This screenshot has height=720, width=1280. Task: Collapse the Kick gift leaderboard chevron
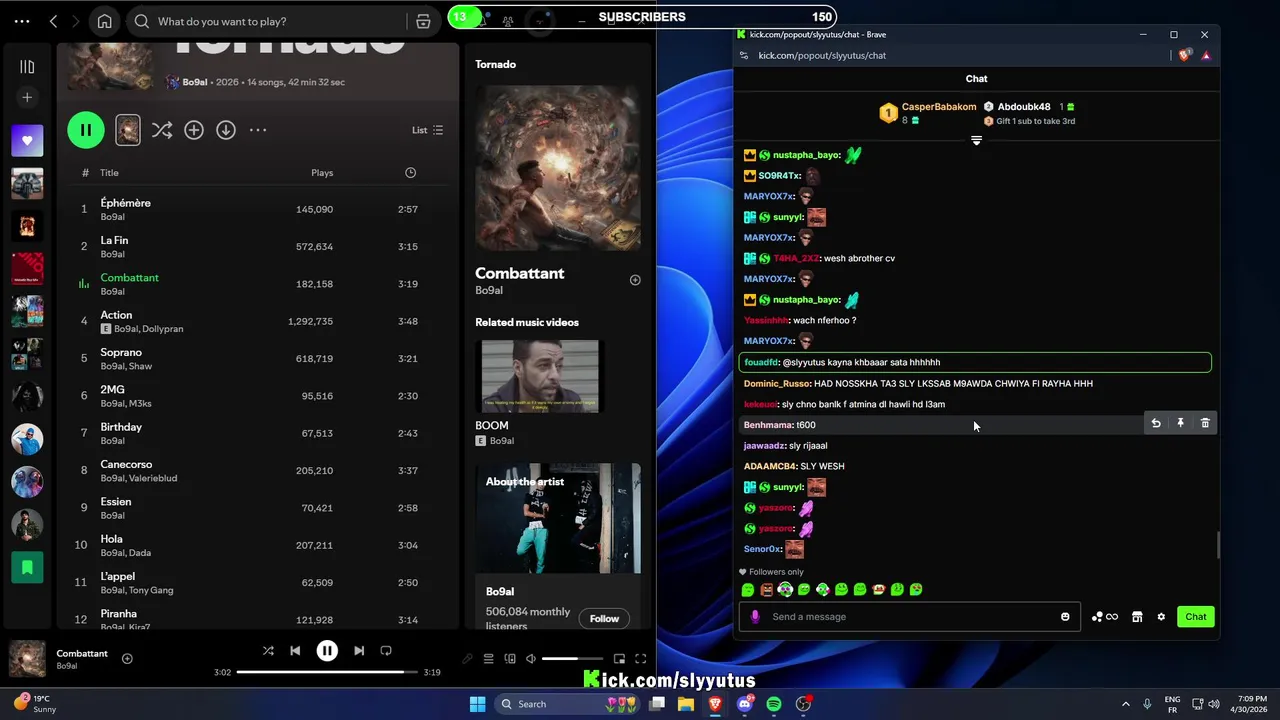click(976, 141)
